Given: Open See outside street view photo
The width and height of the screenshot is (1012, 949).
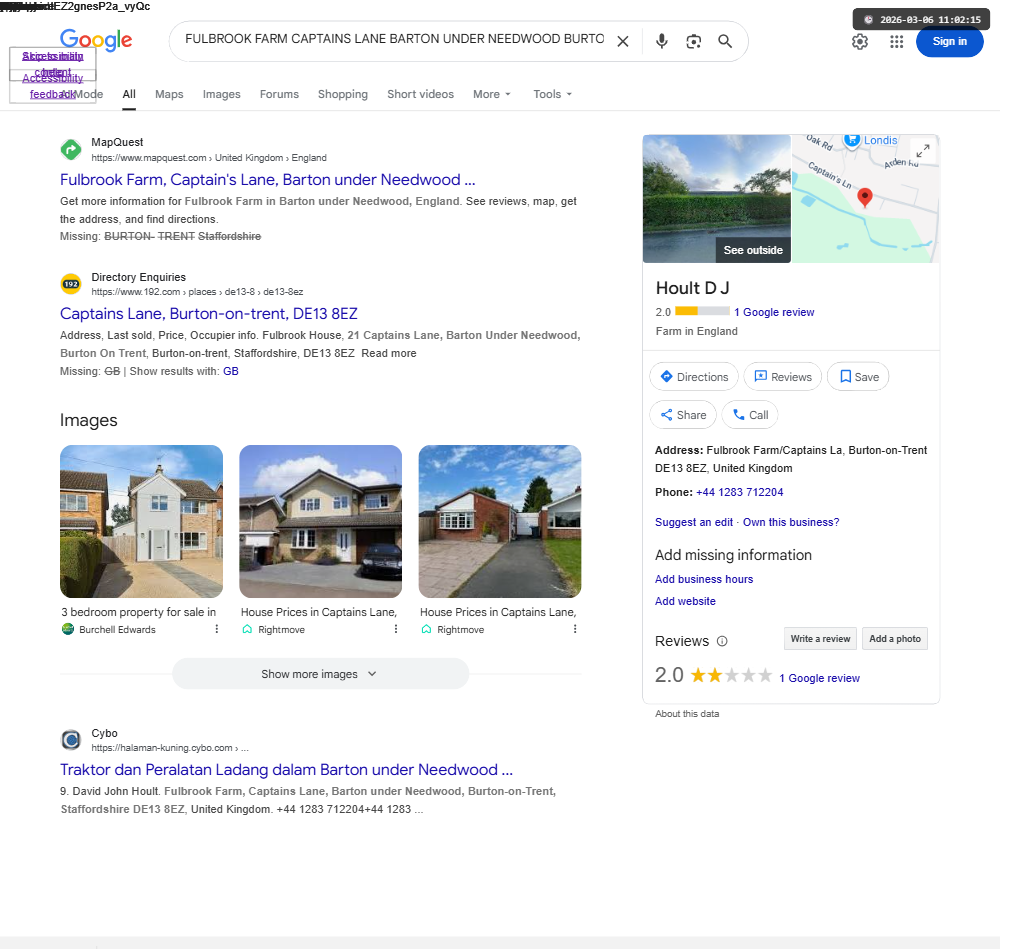Looking at the screenshot, I should (x=716, y=198).
